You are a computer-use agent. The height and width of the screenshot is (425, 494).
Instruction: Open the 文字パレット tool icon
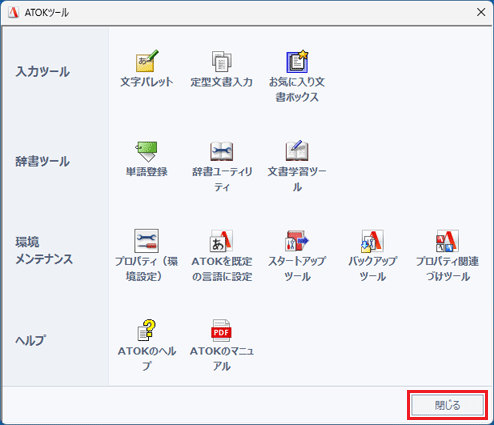146,61
